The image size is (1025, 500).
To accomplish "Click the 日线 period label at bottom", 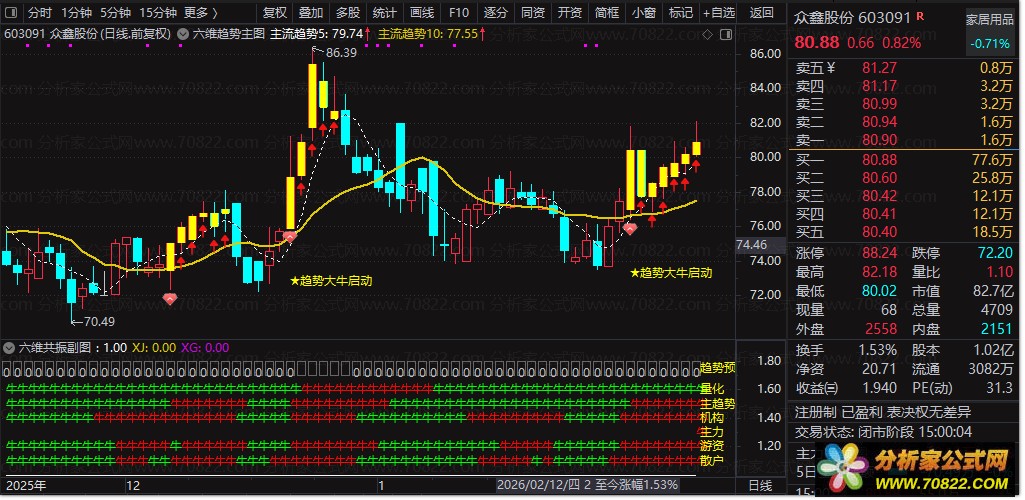I will click(760, 486).
